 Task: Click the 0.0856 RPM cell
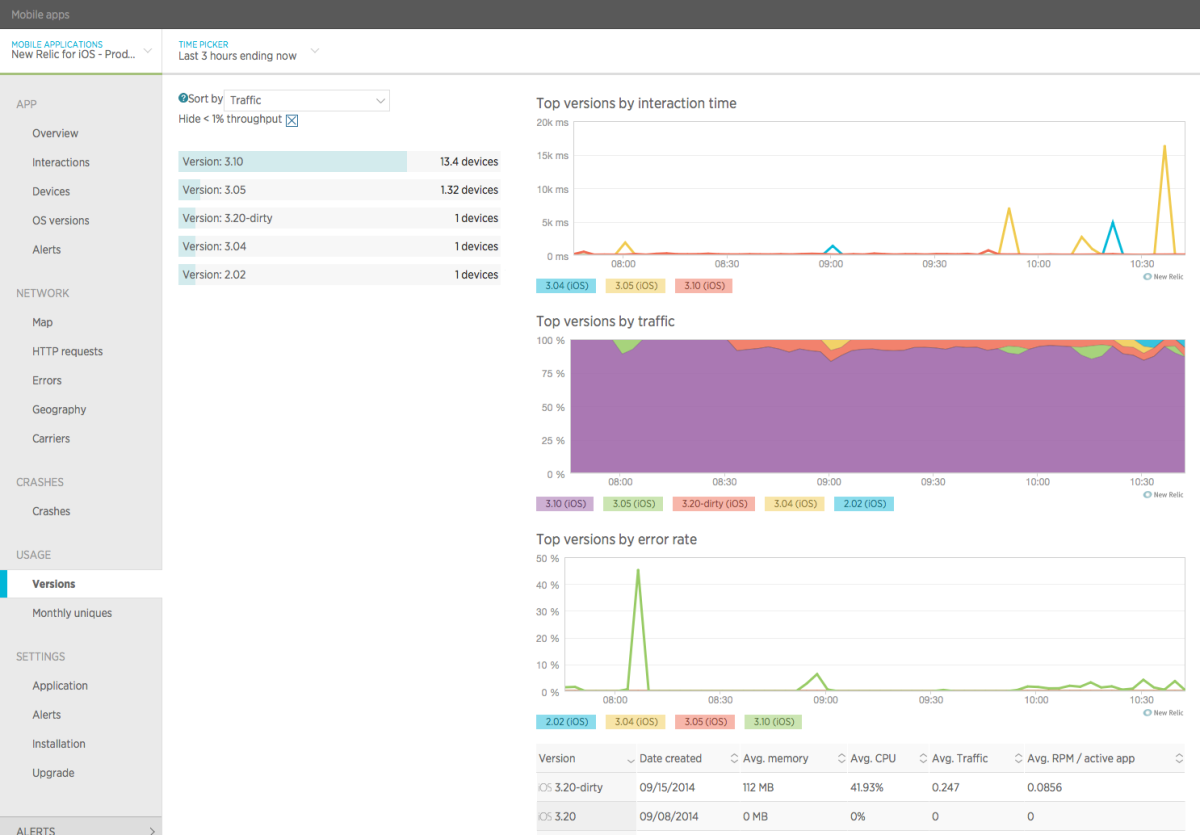[1044, 787]
